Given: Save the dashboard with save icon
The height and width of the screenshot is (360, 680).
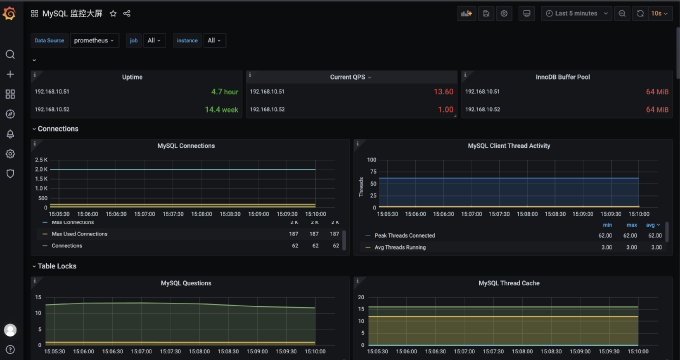Looking at the screenshot, I should click(486, 13).
